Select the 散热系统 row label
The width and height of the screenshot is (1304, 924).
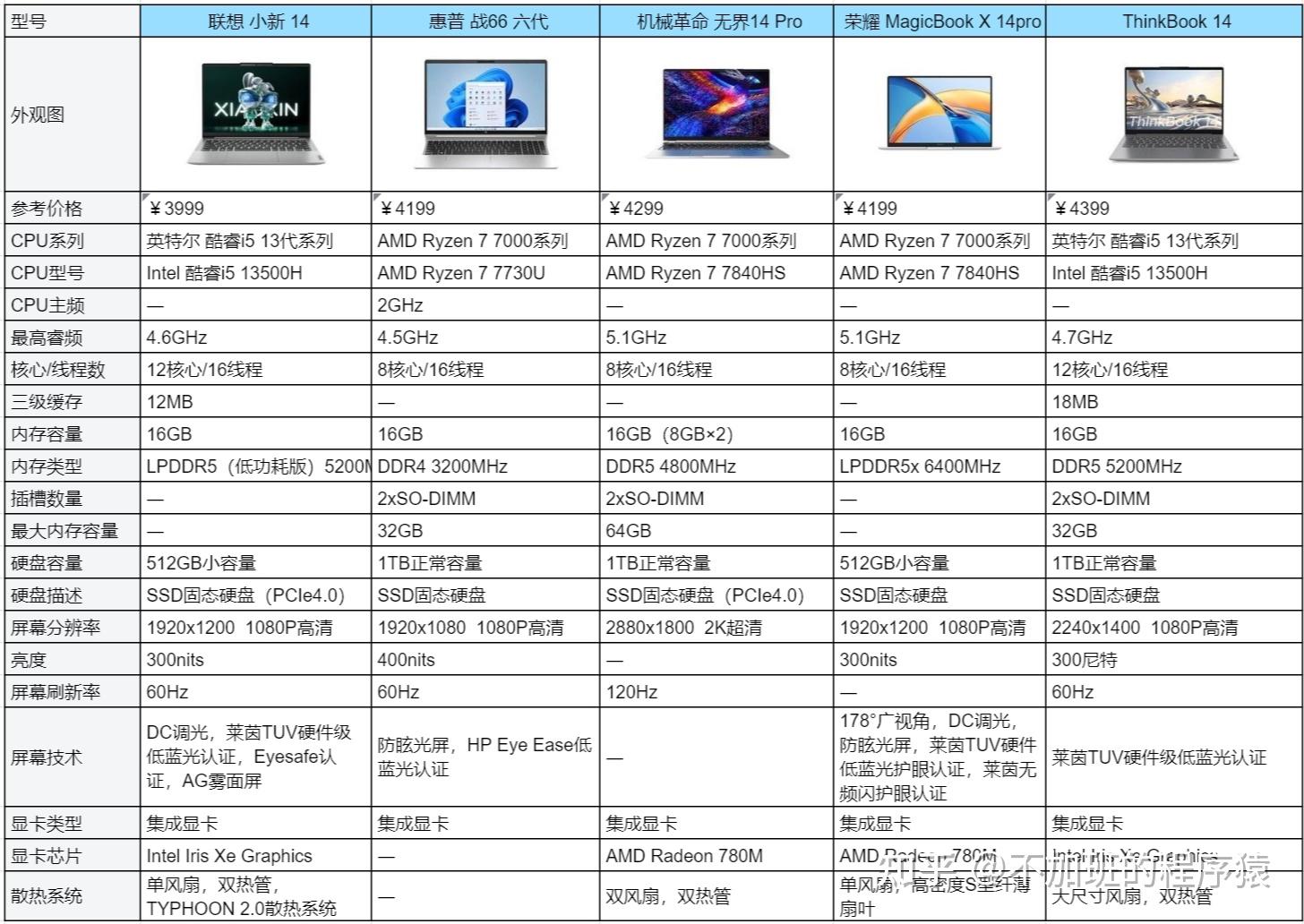coord(73,896)
